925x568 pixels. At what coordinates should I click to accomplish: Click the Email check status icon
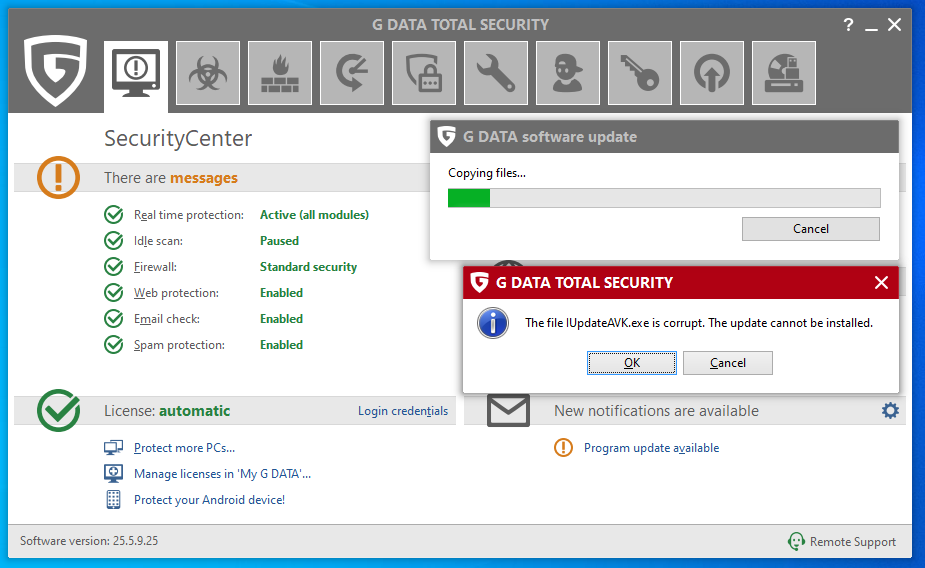coord(113,319)
